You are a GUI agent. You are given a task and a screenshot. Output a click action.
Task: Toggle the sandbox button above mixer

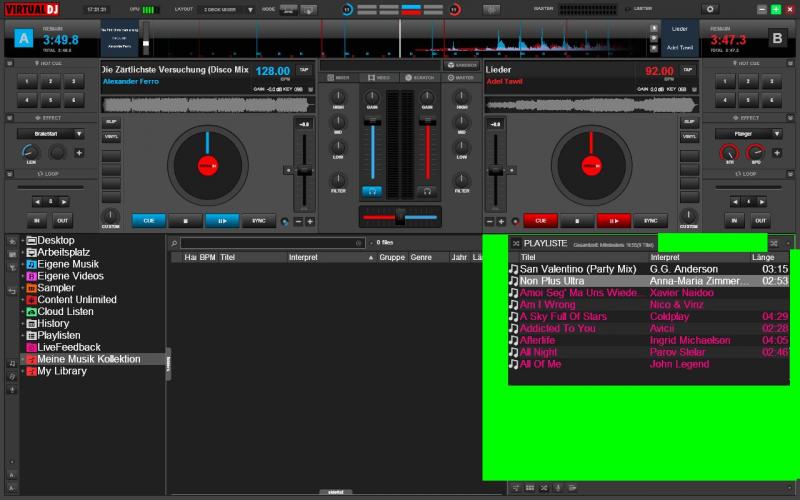(x=462, y=65)
